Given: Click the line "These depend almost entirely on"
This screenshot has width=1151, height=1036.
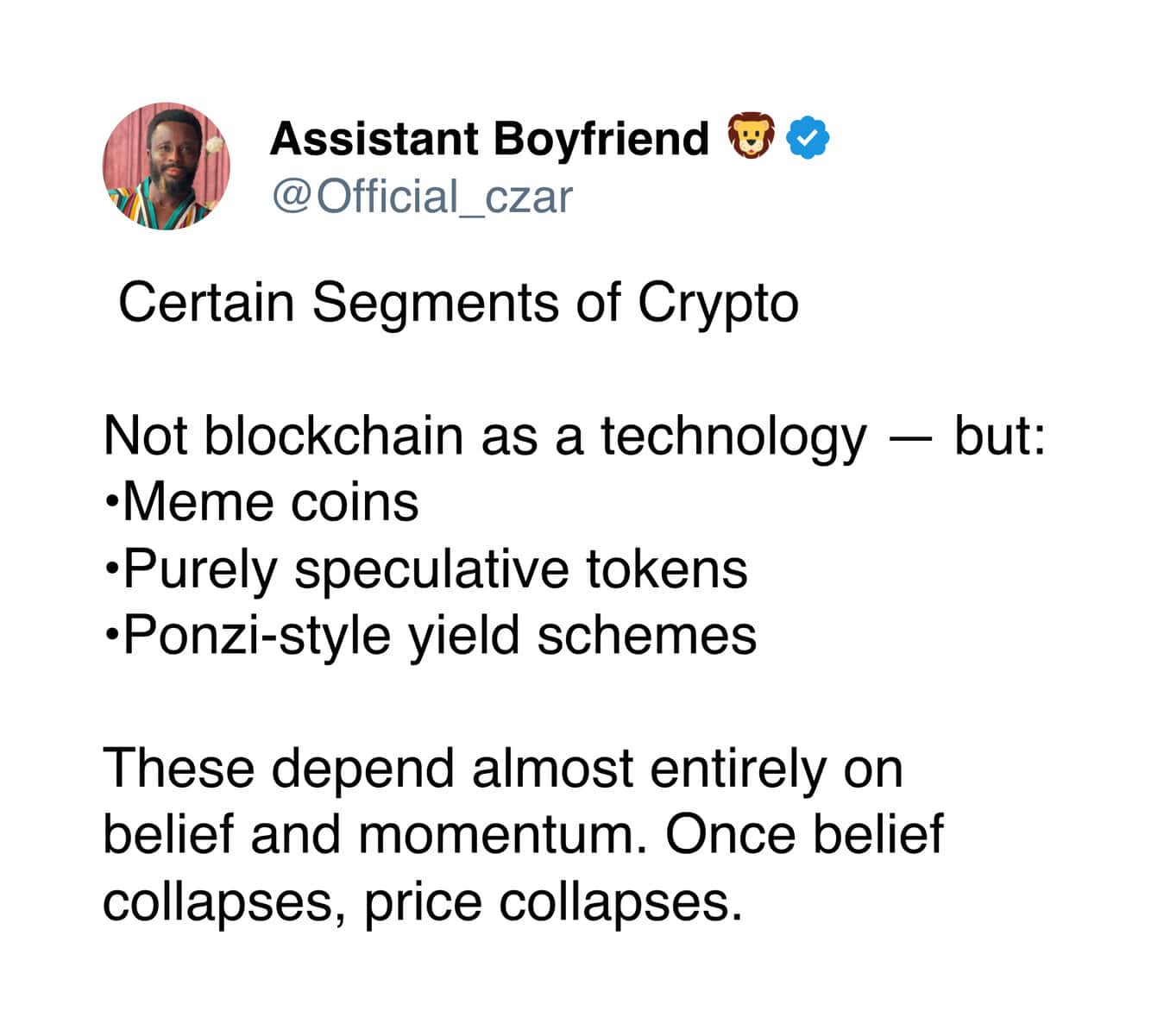Looking at the screenshot, I should [503, 769].
